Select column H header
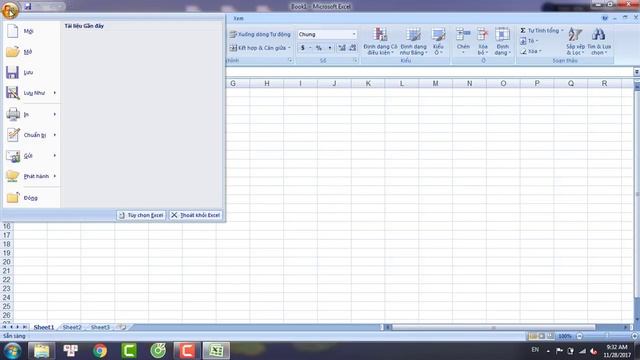The image size is (640, 360). (267, 83)
